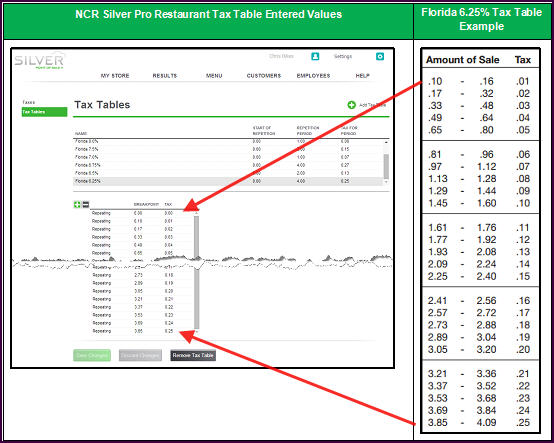Image resolution: width=554 pixels, height=443 pixels.
Task: Click the .81 - .96 row in Florida table
Action: 479,154
